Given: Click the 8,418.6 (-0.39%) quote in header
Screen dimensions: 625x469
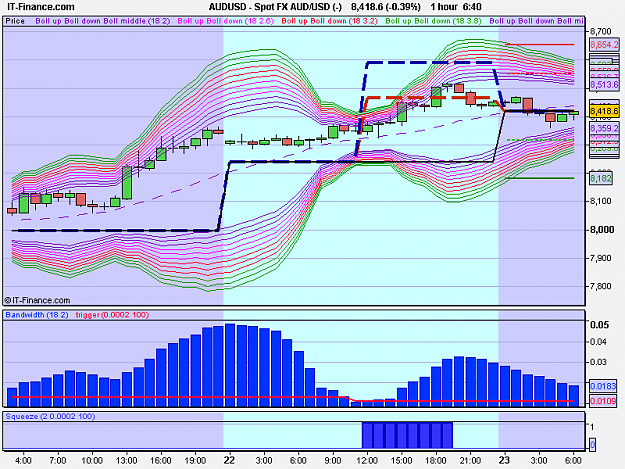Looking at the screenshot, I should coord(385,7).
